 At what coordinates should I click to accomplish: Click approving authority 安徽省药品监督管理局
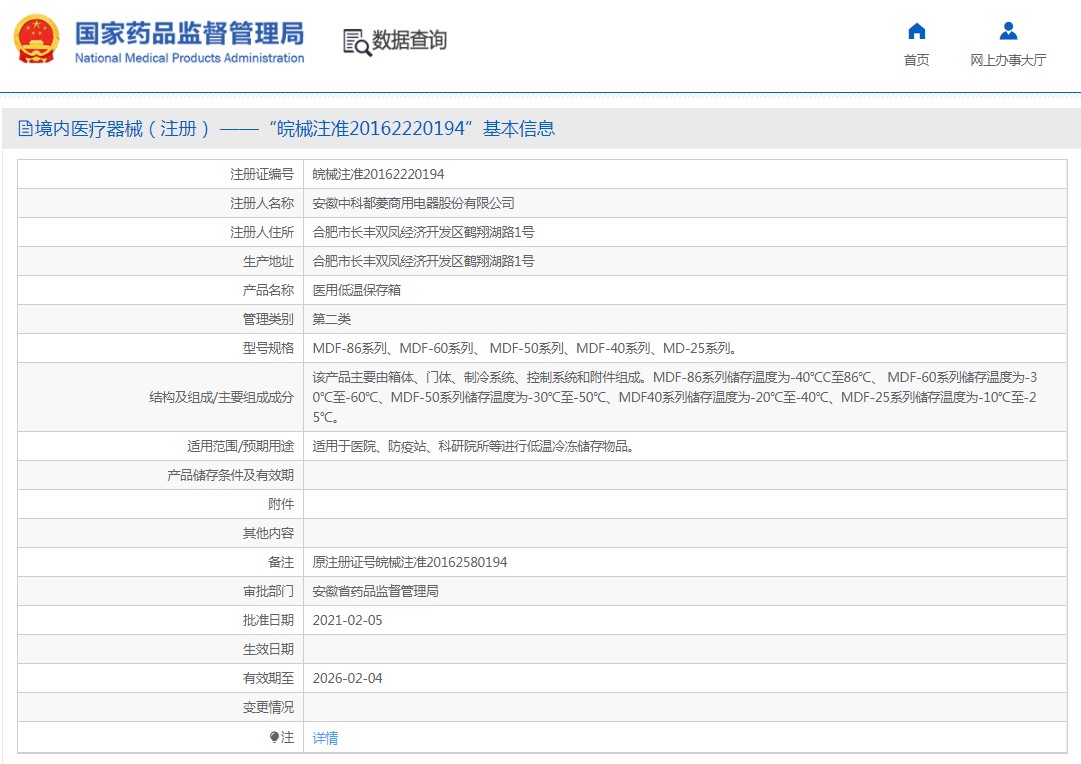(x=376, y=591)
